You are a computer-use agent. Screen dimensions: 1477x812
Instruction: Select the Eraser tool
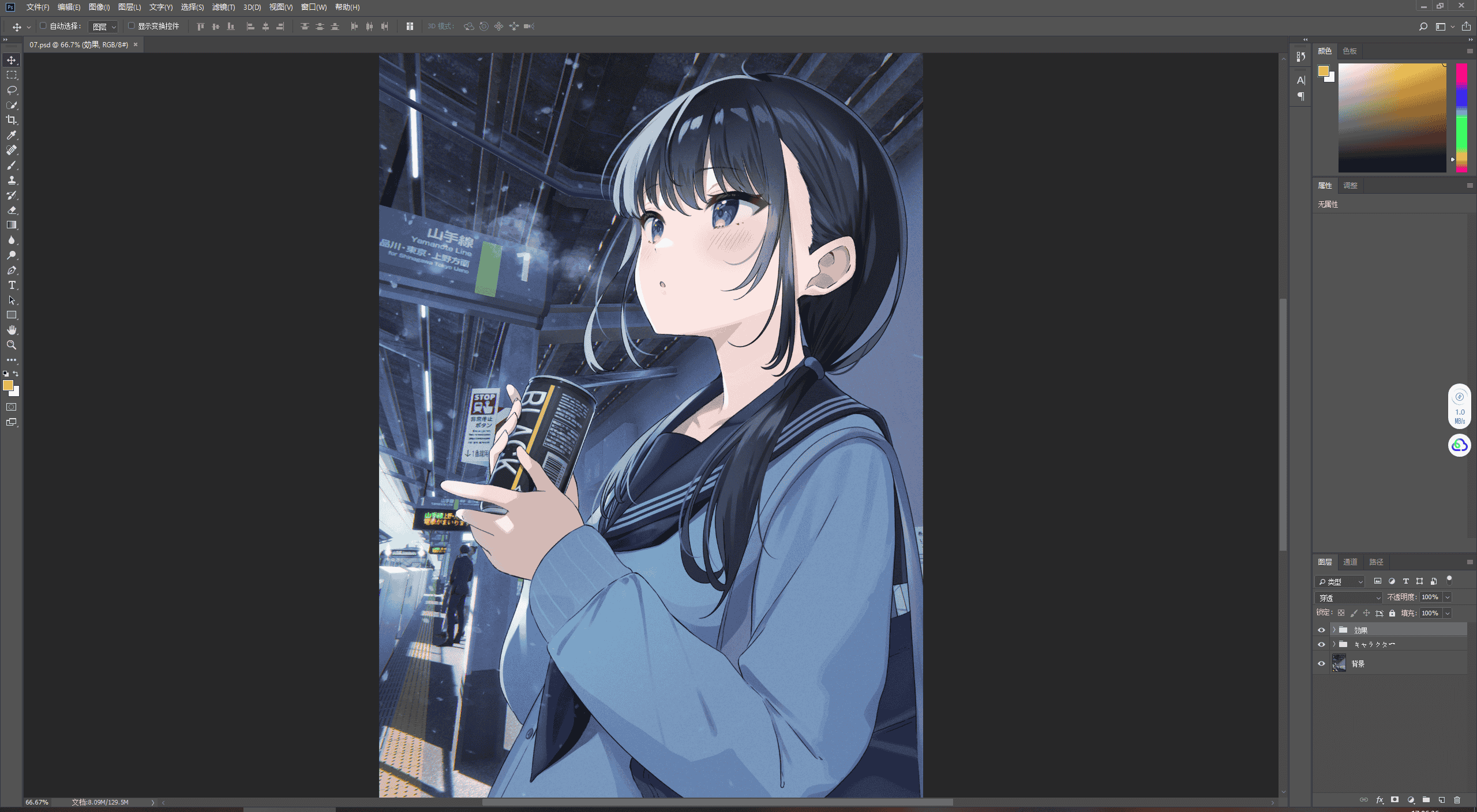(x=12, y=210)
